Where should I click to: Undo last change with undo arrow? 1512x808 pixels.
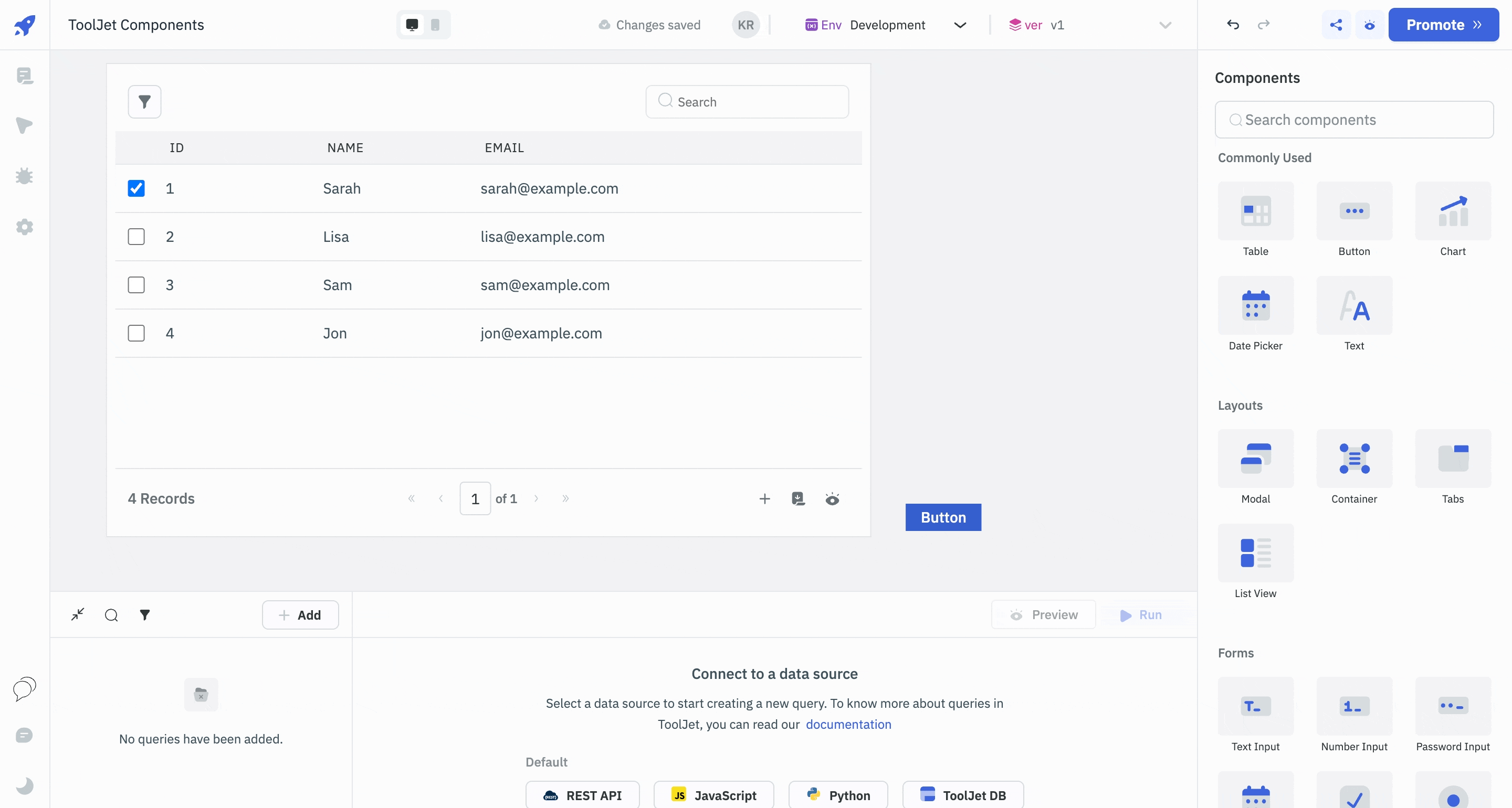(1233, 25)
